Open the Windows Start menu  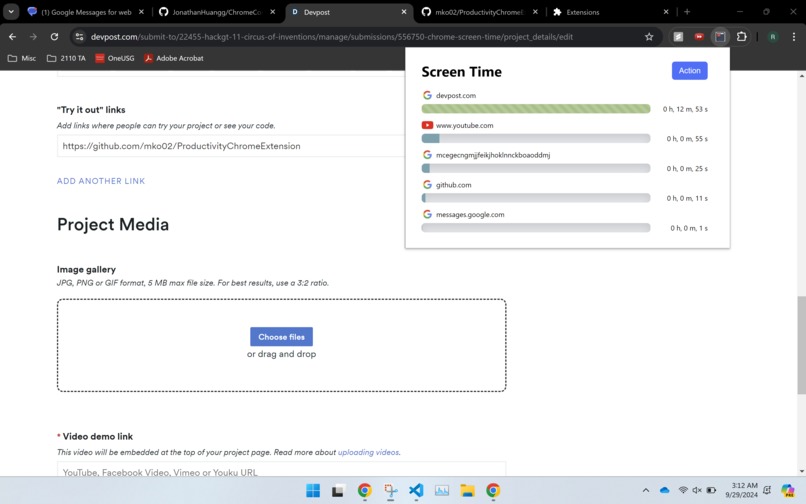[313, 491]
